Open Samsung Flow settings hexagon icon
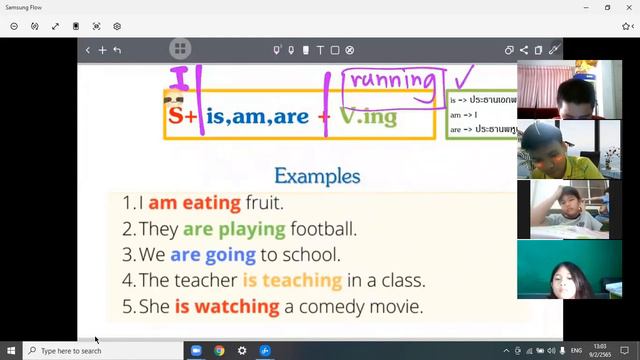Viewport: 640px width, 360px height. (x=117, y=27)
